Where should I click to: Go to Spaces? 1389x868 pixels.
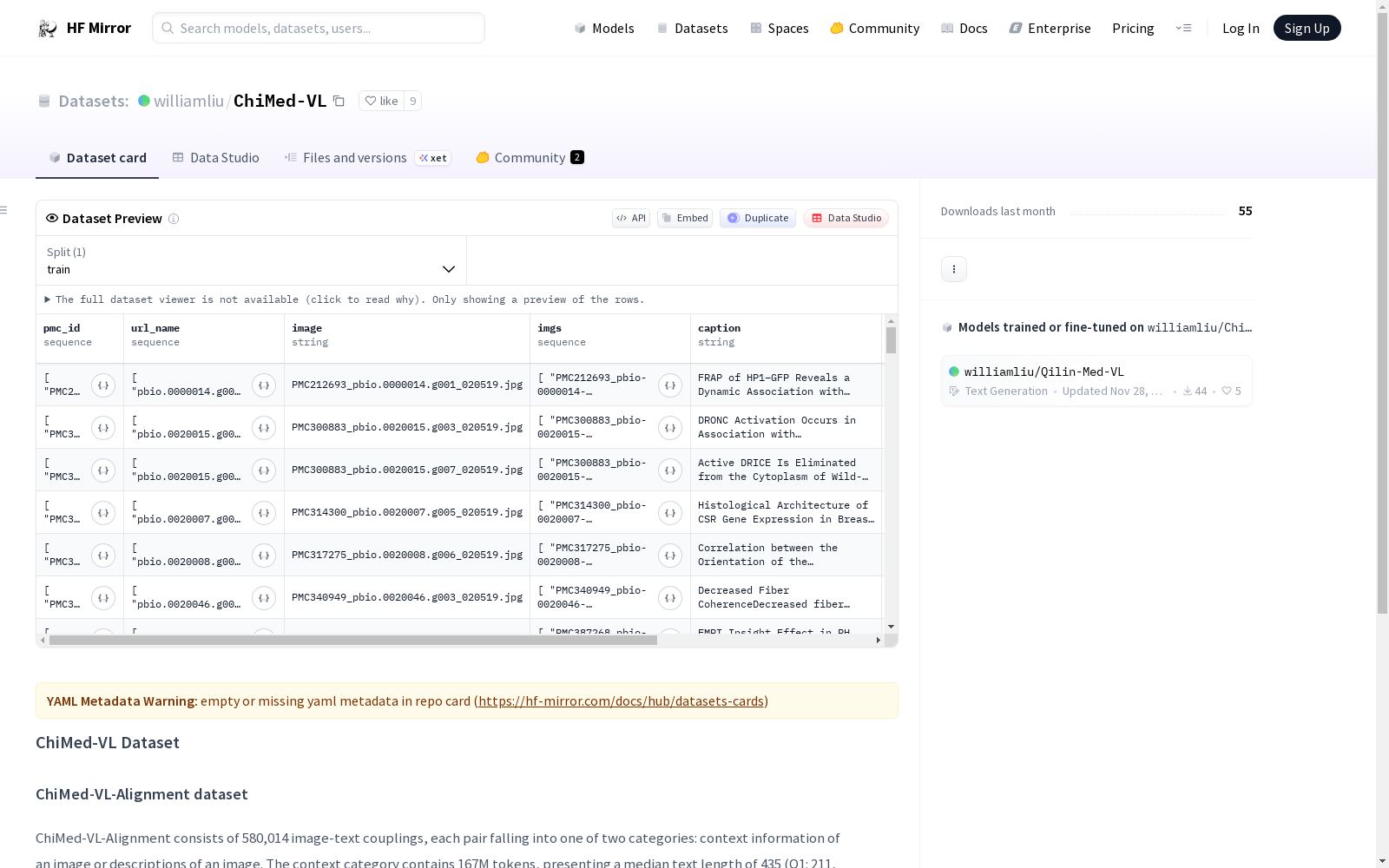pos(780,29)
